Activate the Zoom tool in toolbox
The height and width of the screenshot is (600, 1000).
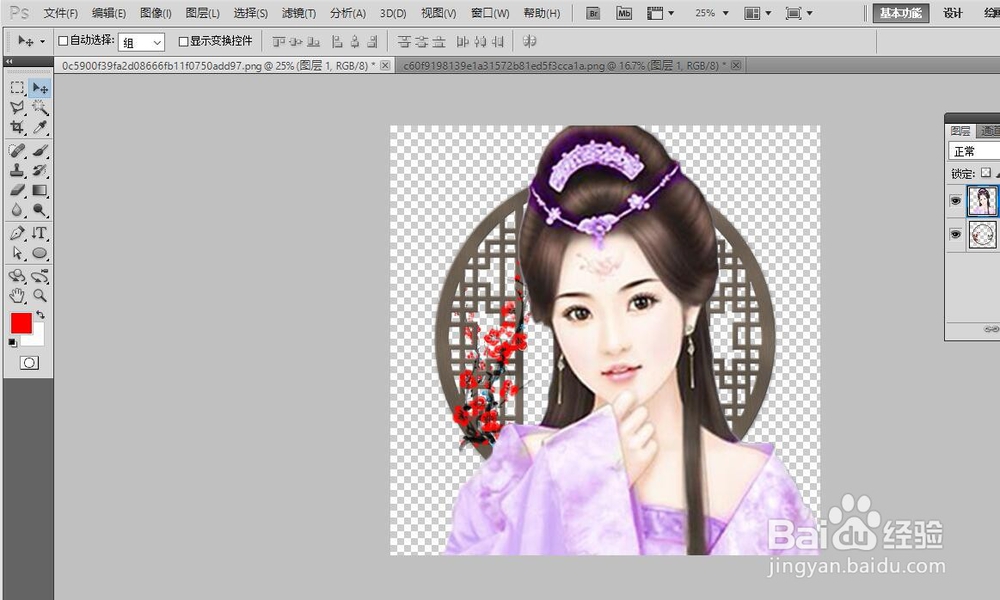pos(40,295)
